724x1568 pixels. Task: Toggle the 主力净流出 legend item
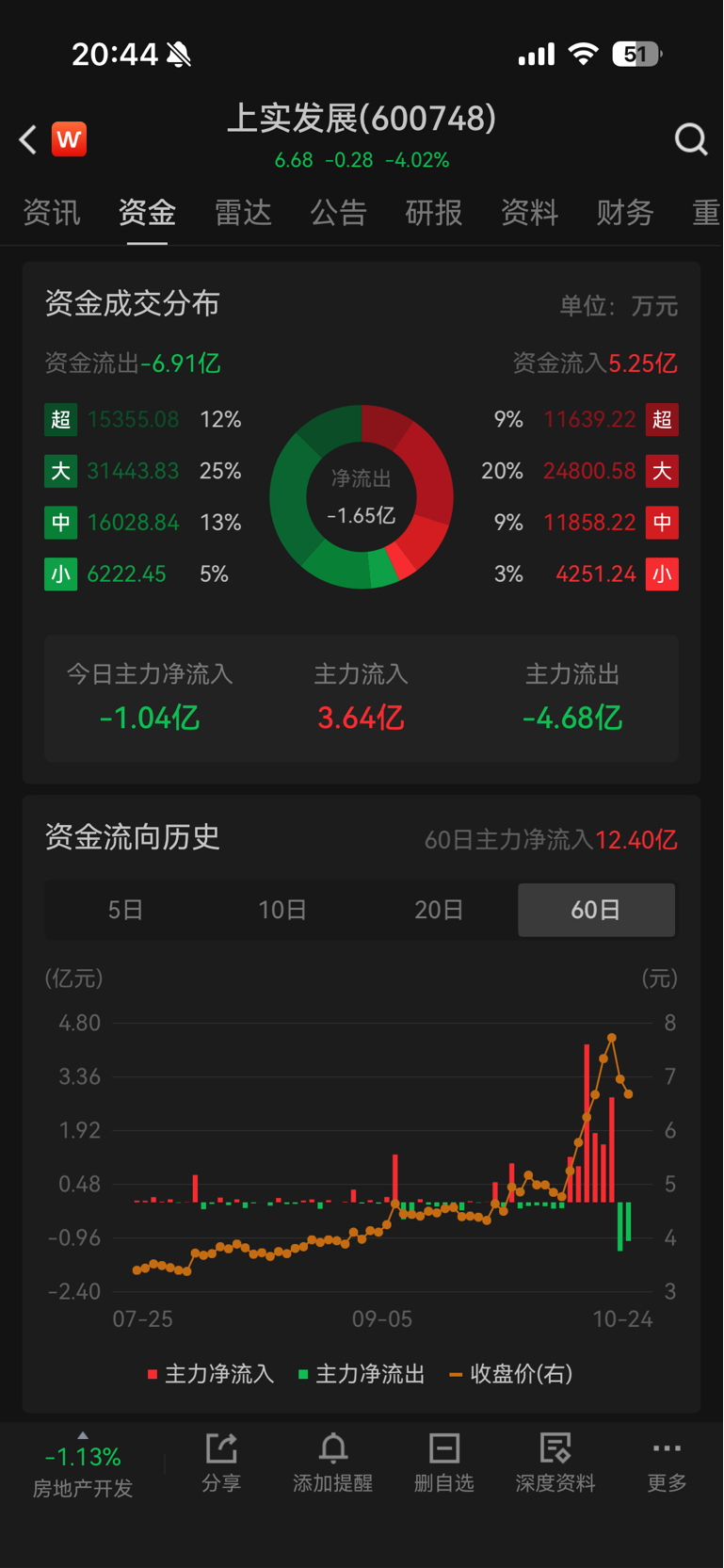click(362, 1374)
